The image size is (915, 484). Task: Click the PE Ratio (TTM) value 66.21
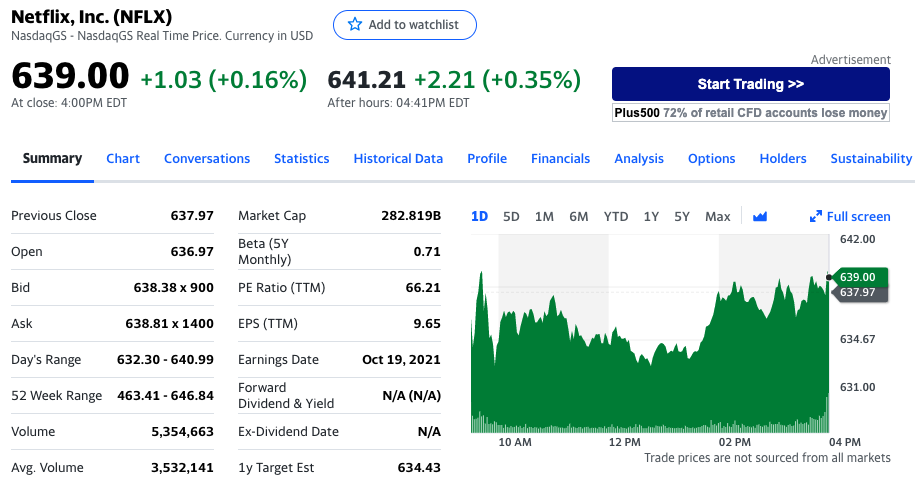[423, 288]
